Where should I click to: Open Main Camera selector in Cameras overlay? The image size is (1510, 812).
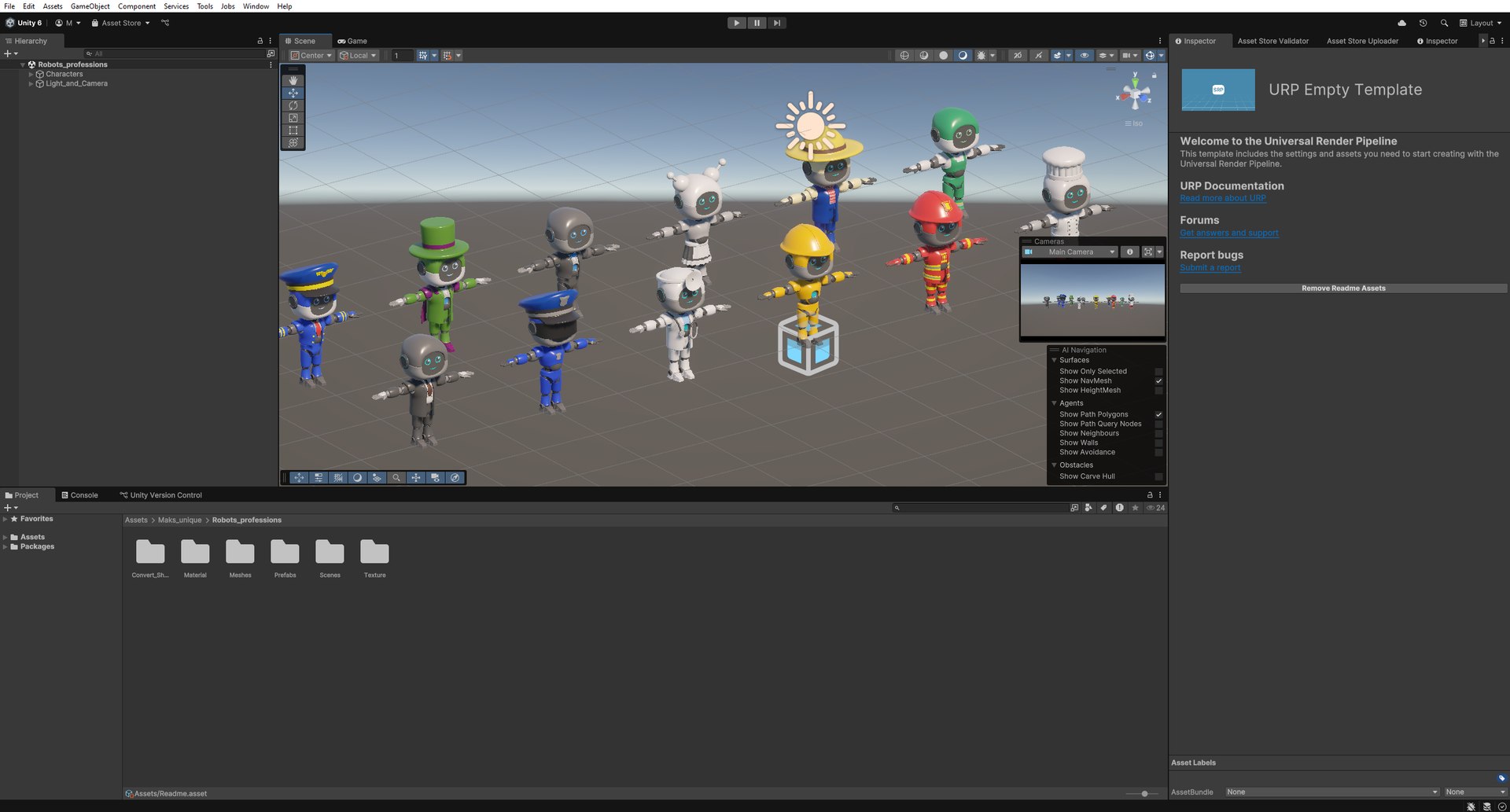coord(1070,252)
